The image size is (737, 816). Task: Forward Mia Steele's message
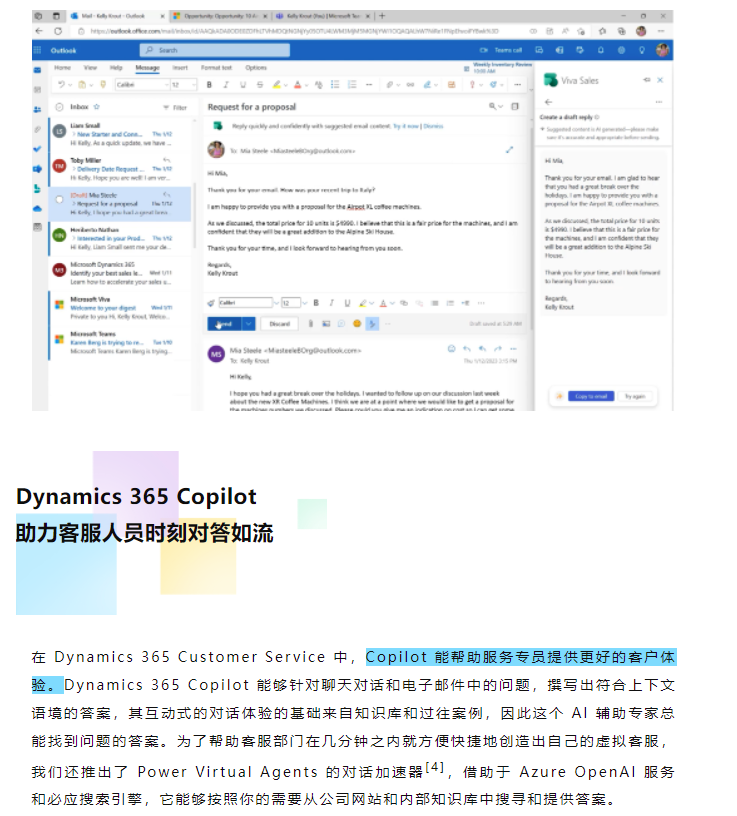point(498,349)
